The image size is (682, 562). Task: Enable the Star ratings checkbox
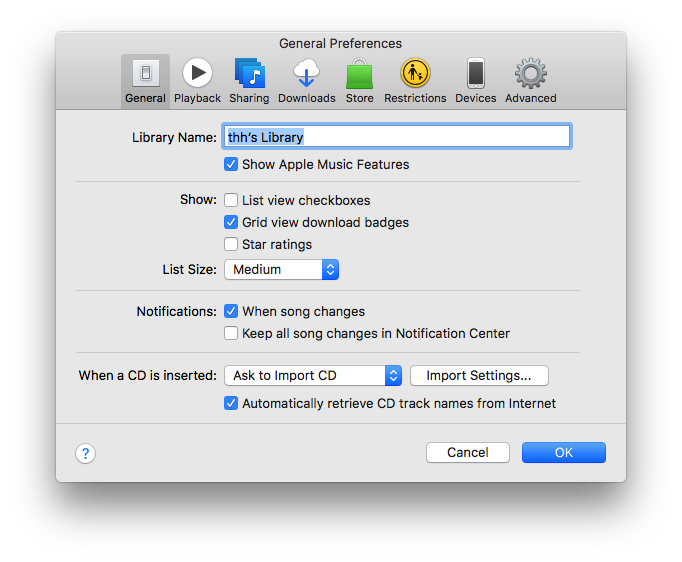pyautogui.click(x=231, y=244)
